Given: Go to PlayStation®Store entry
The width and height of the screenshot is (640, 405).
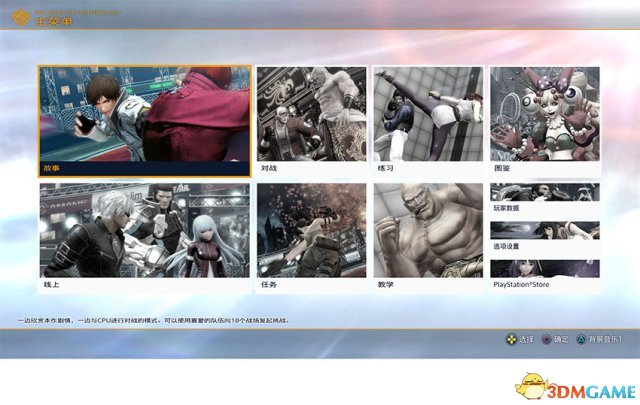Looking at the screenshot, I should tap(545, 275).
